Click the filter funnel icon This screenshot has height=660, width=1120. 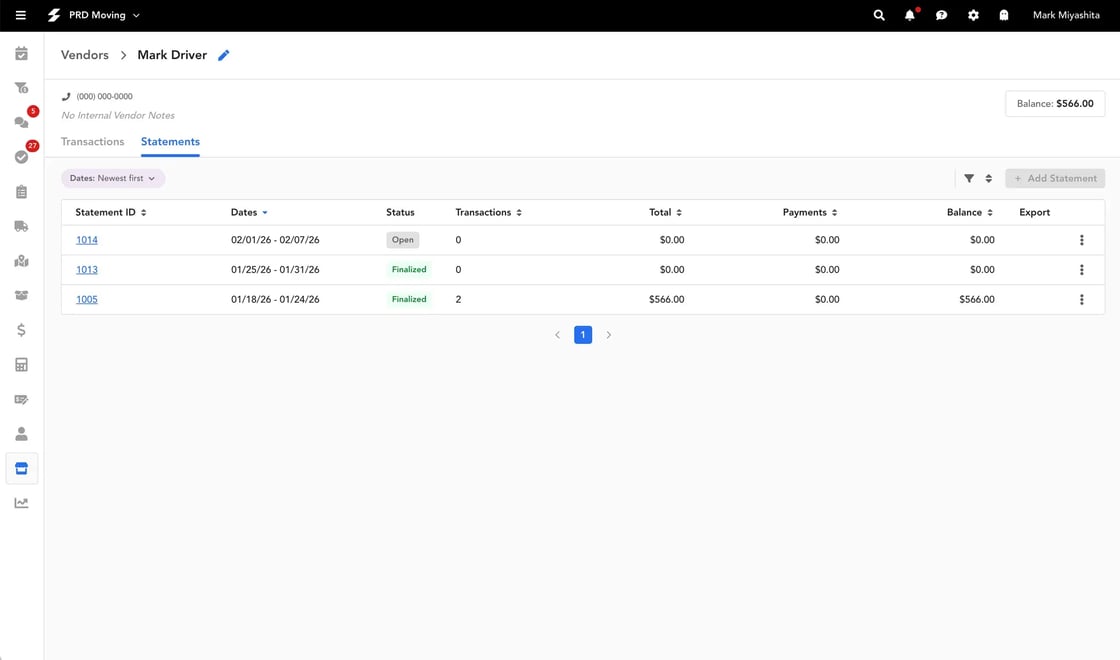tap(969, 179)
